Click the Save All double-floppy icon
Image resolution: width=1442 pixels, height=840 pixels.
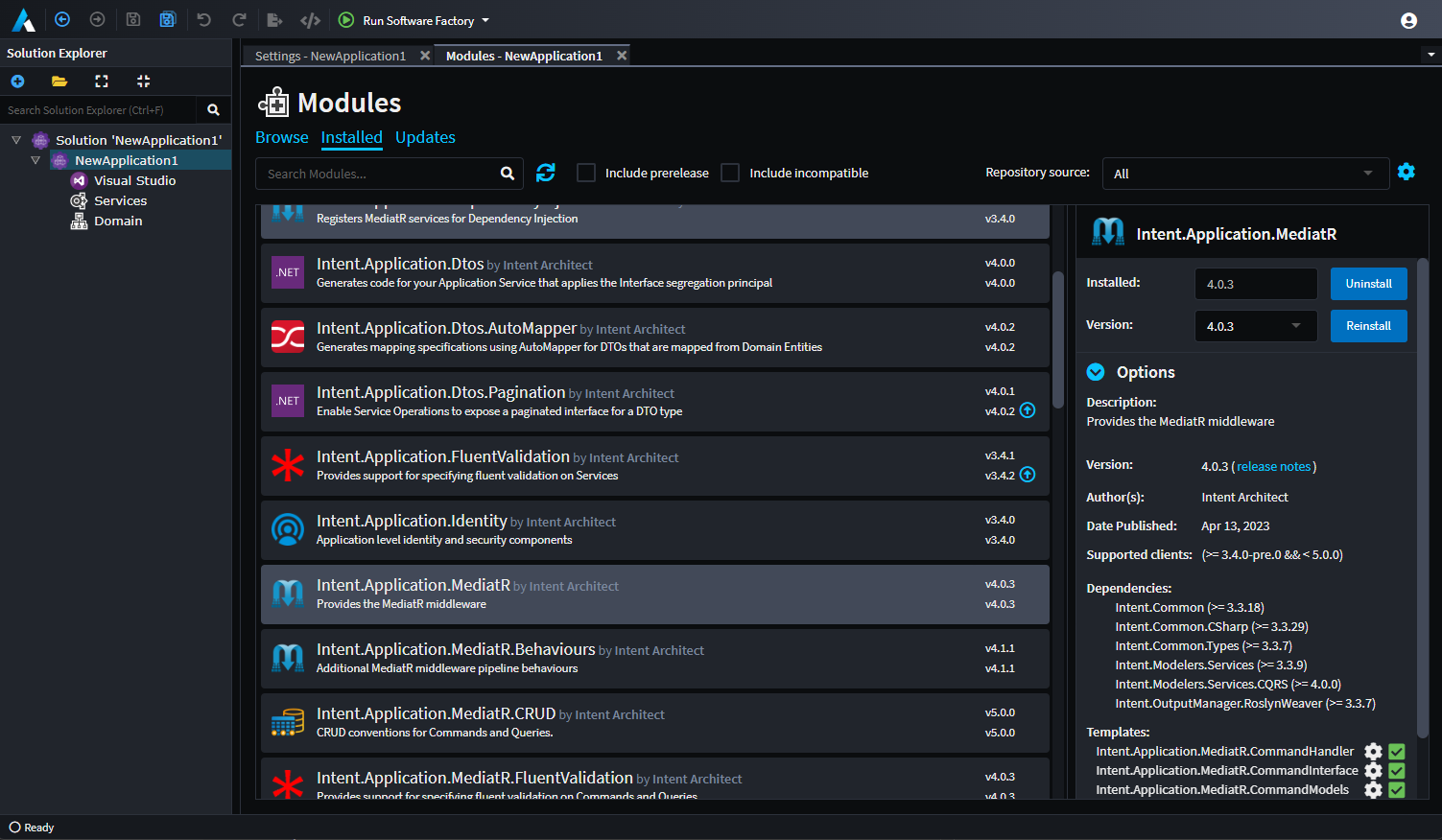click(x=168, y=19)
